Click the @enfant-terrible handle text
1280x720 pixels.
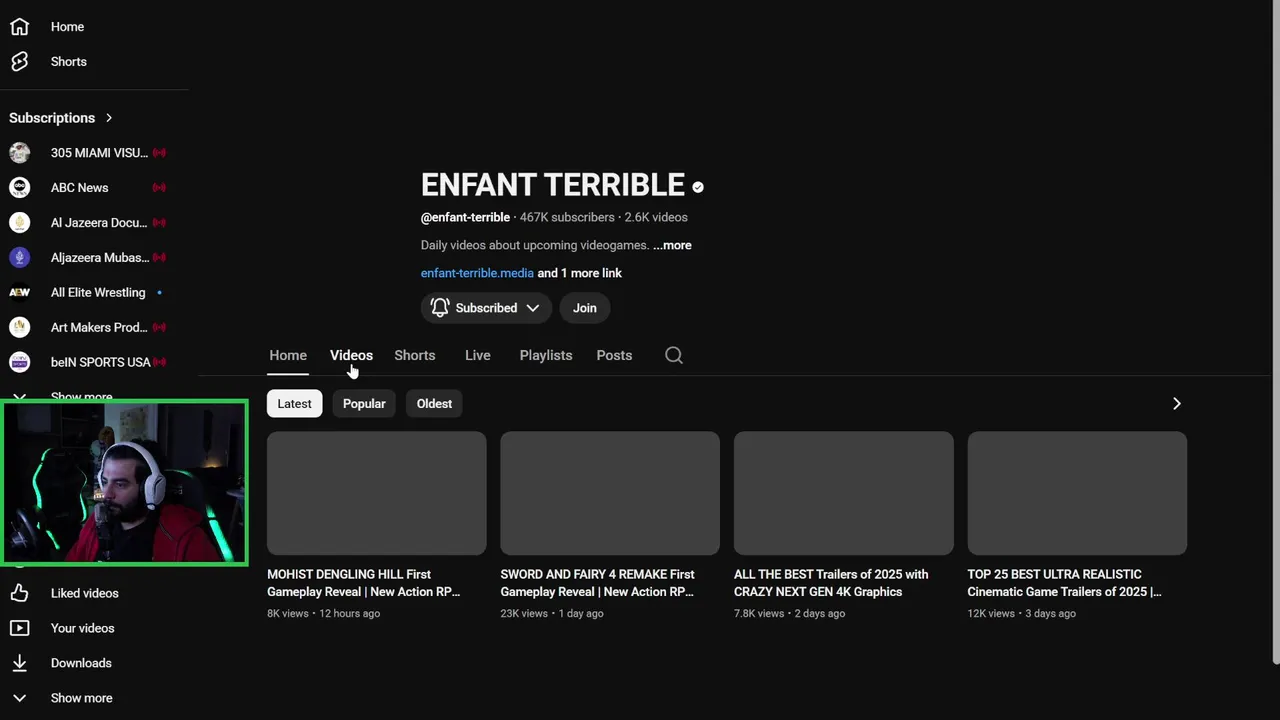click(465, 217)
